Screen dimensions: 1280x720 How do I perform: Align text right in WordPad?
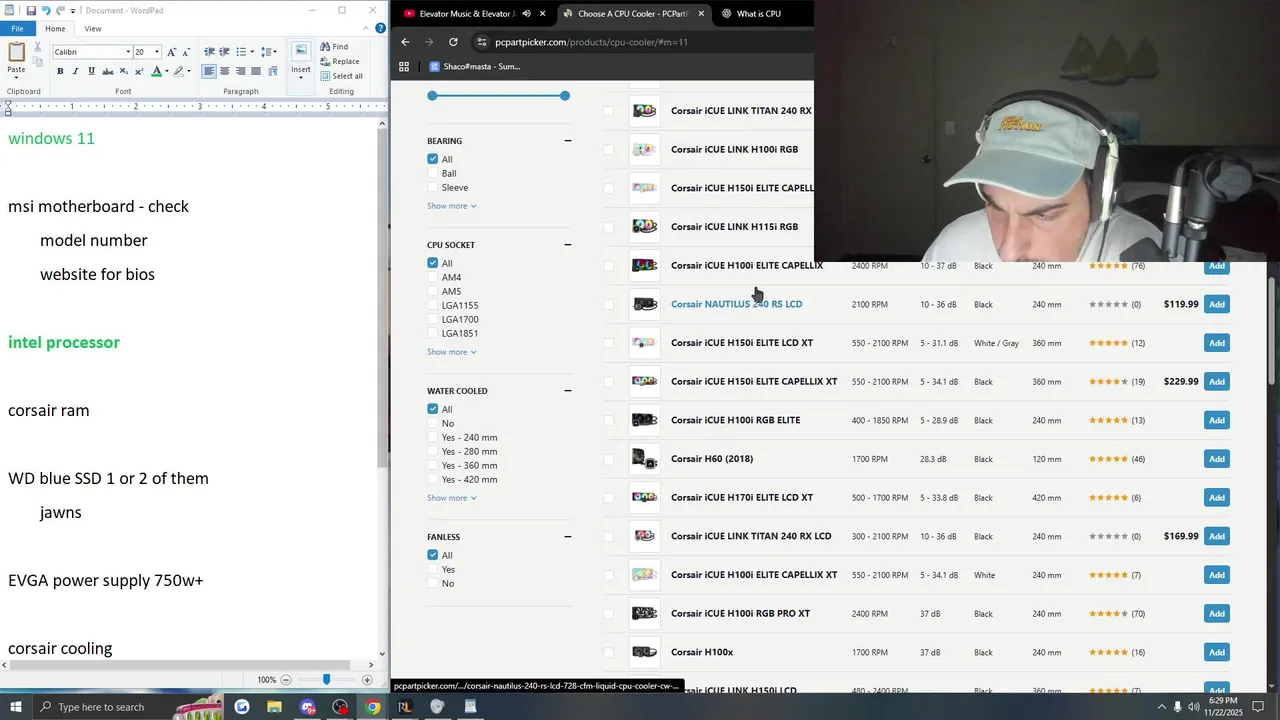click(241, 71)
